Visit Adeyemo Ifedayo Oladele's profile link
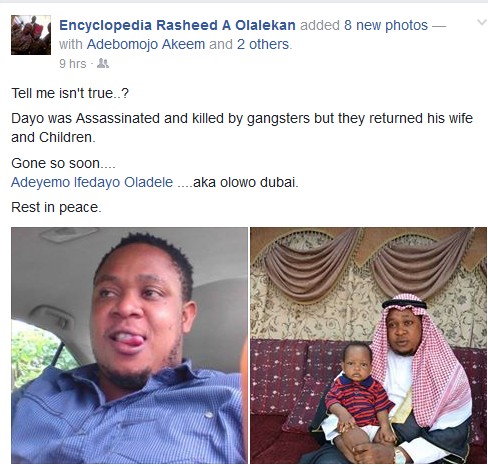 92,182
